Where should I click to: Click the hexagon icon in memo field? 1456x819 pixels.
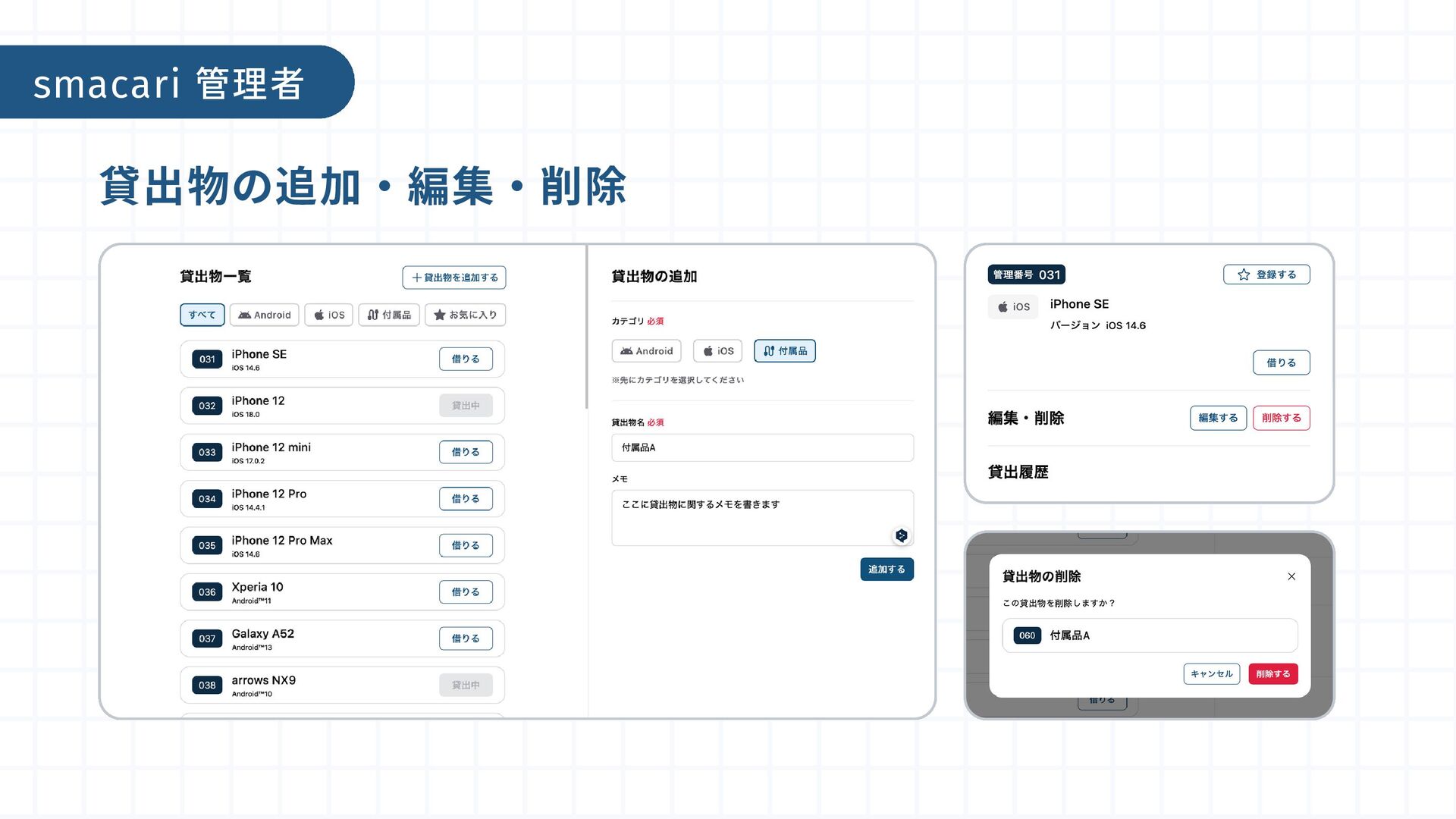coord(901,535)
